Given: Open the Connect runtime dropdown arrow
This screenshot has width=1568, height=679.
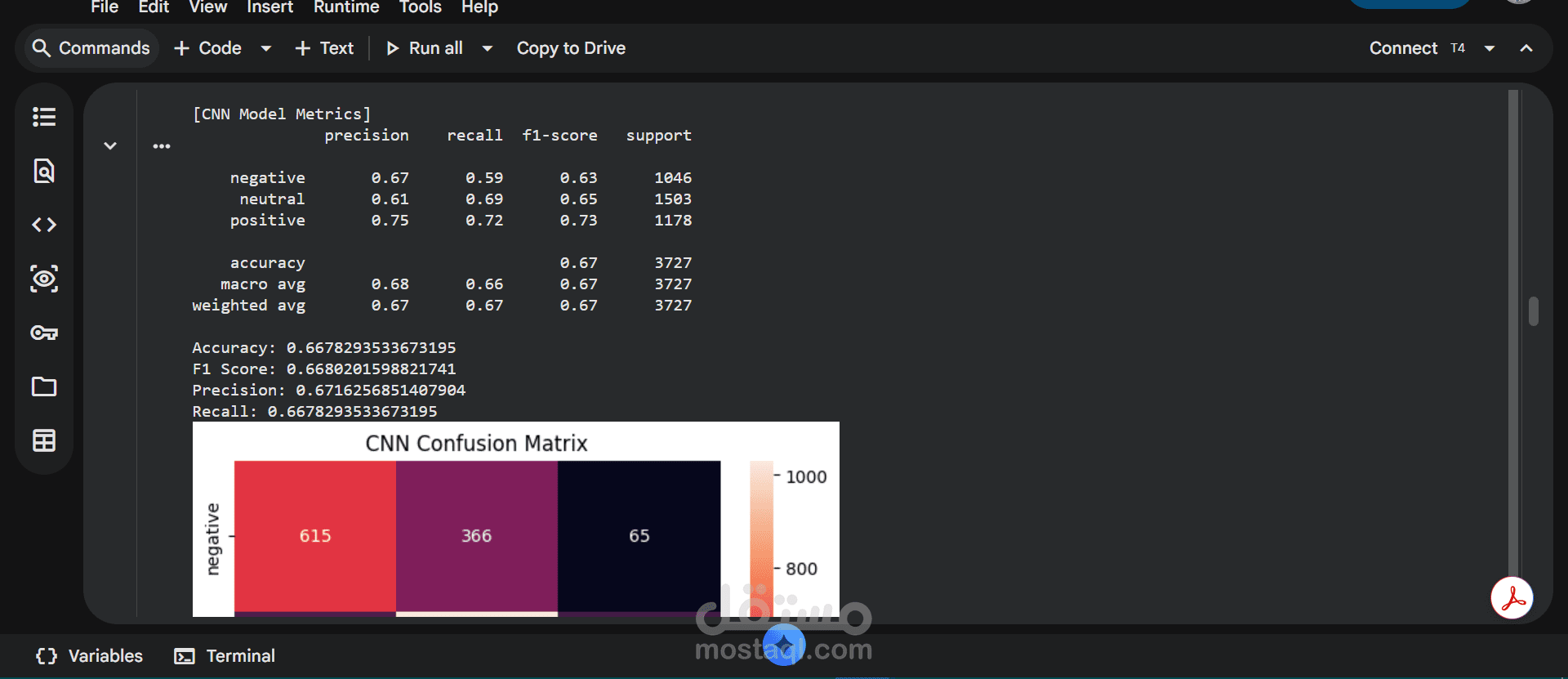Looking at the screenshot, I should pyautogui.click(x=1490, y=48).
